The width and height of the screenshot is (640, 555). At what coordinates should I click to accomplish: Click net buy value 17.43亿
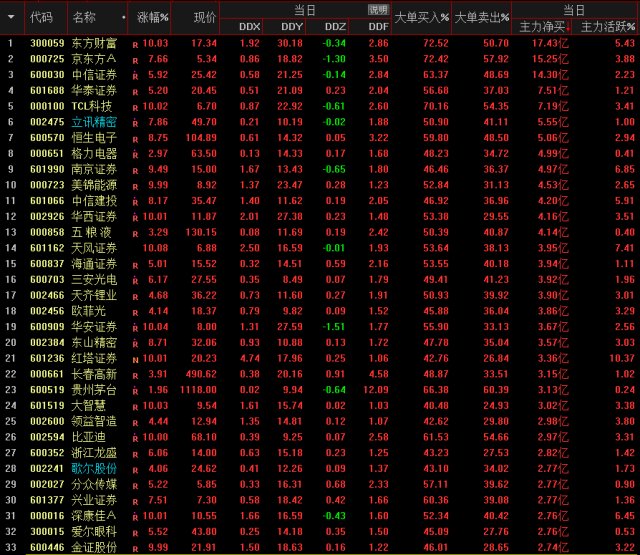(x=550, y=43)
